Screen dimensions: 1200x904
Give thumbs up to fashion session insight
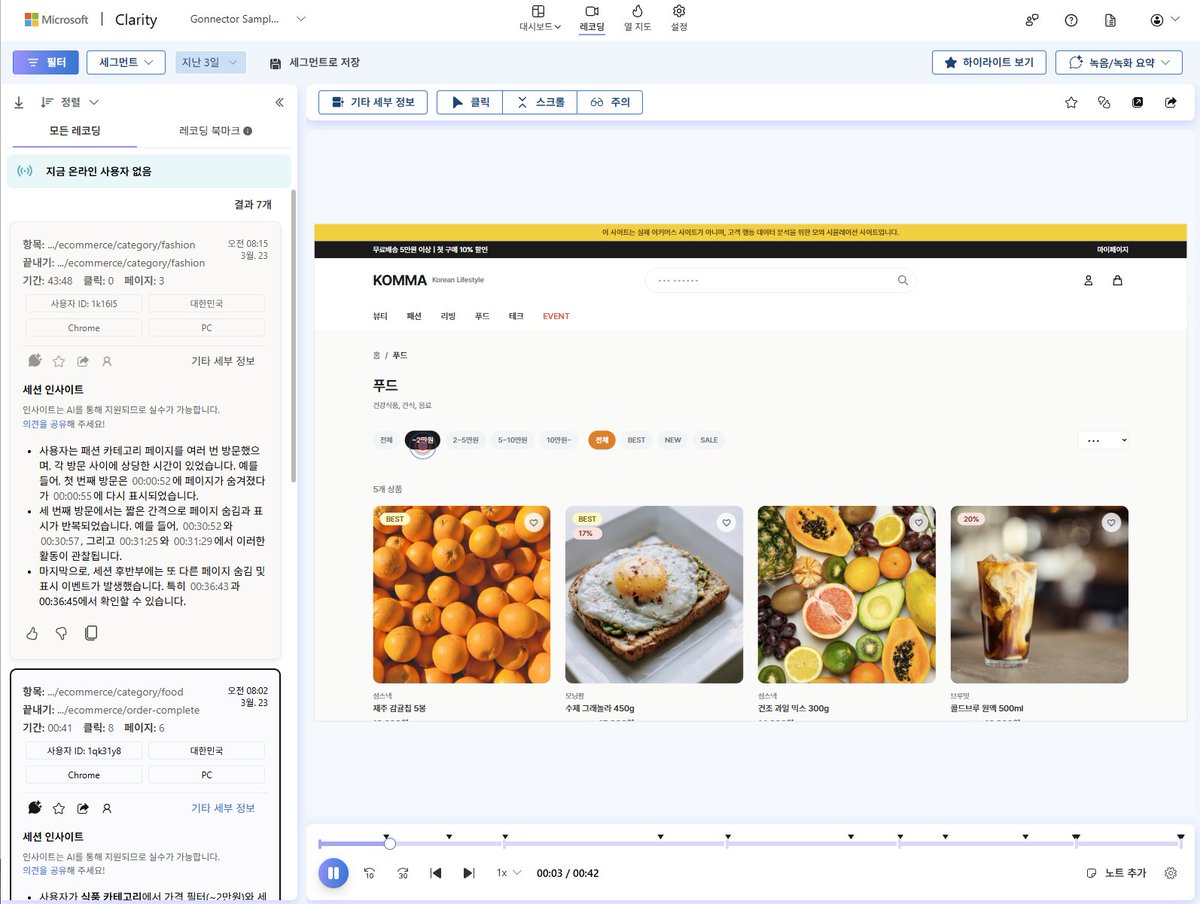tap(32, 633)
